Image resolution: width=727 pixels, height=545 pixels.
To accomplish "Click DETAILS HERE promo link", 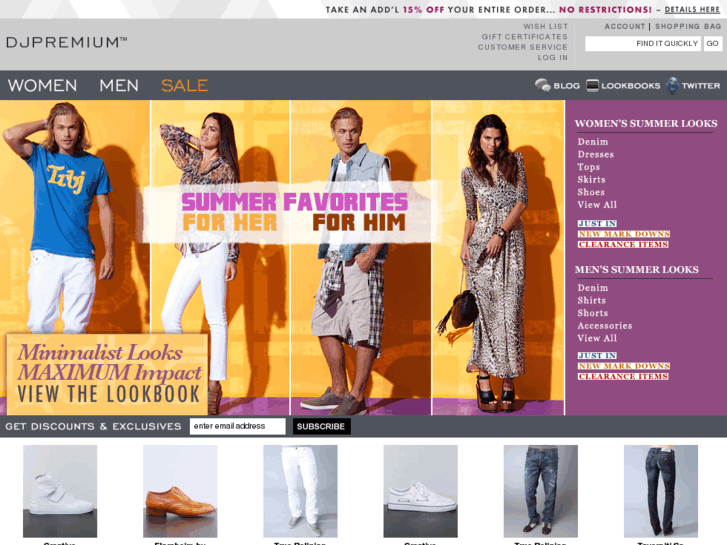I will pyautogui.click(x=692, y=10).
